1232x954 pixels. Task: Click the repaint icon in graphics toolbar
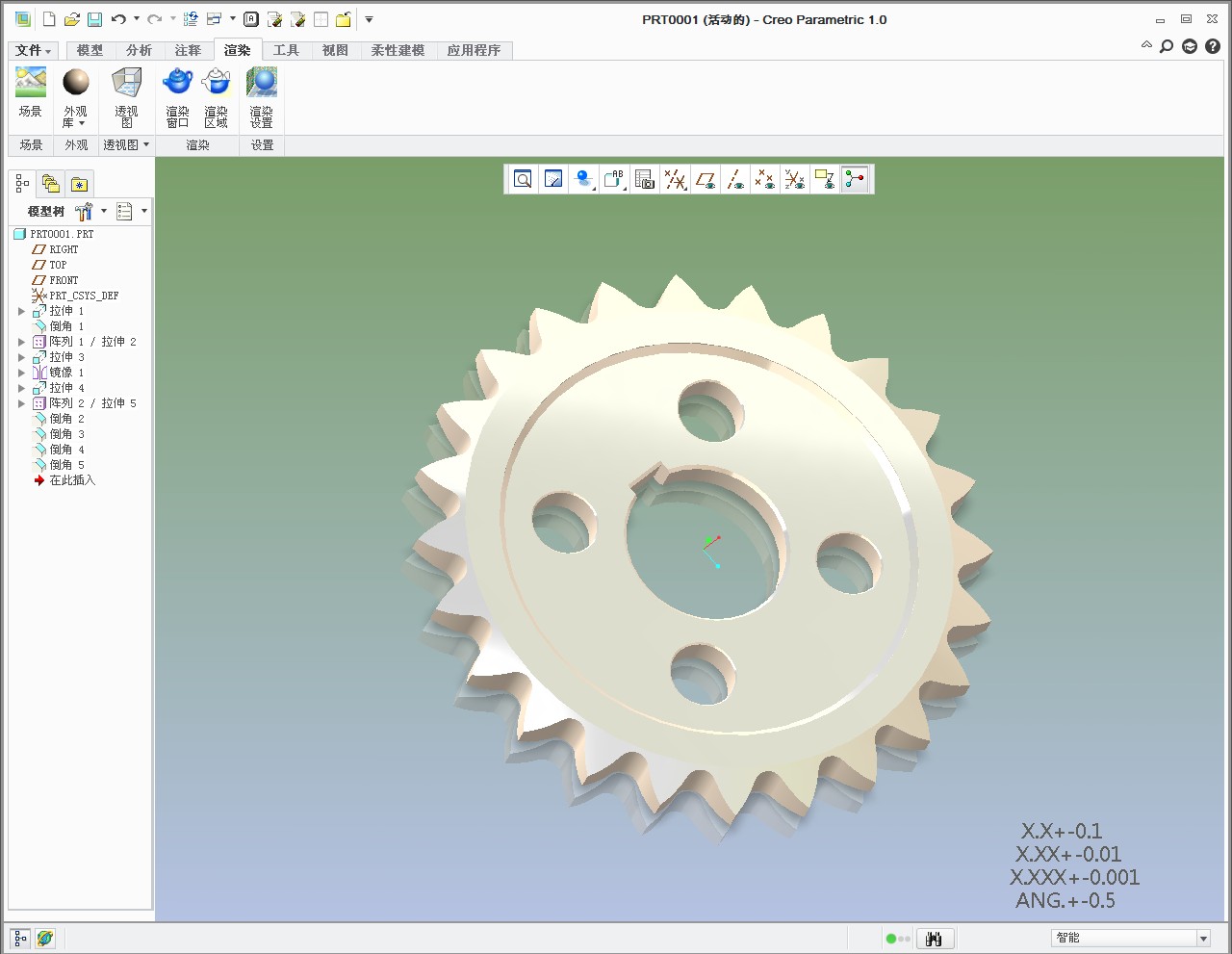pos(552,179)
